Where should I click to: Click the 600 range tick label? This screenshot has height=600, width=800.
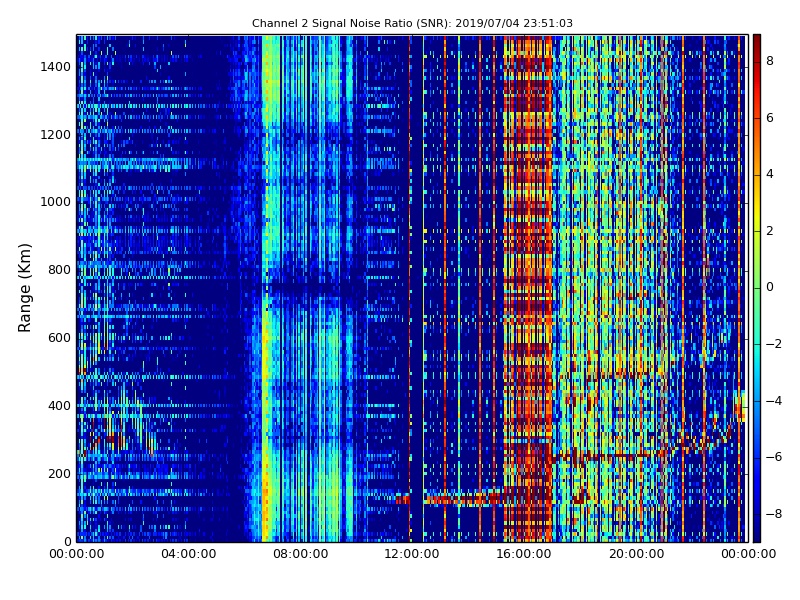(59, 338)
